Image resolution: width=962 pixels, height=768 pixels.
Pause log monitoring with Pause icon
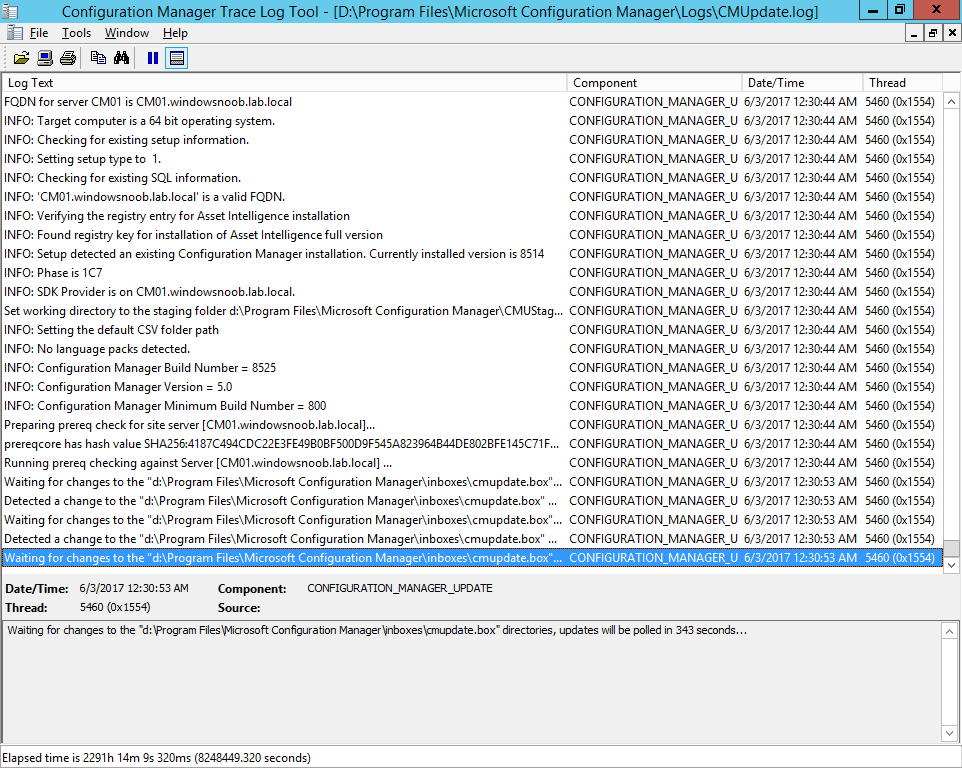point(153,58)
